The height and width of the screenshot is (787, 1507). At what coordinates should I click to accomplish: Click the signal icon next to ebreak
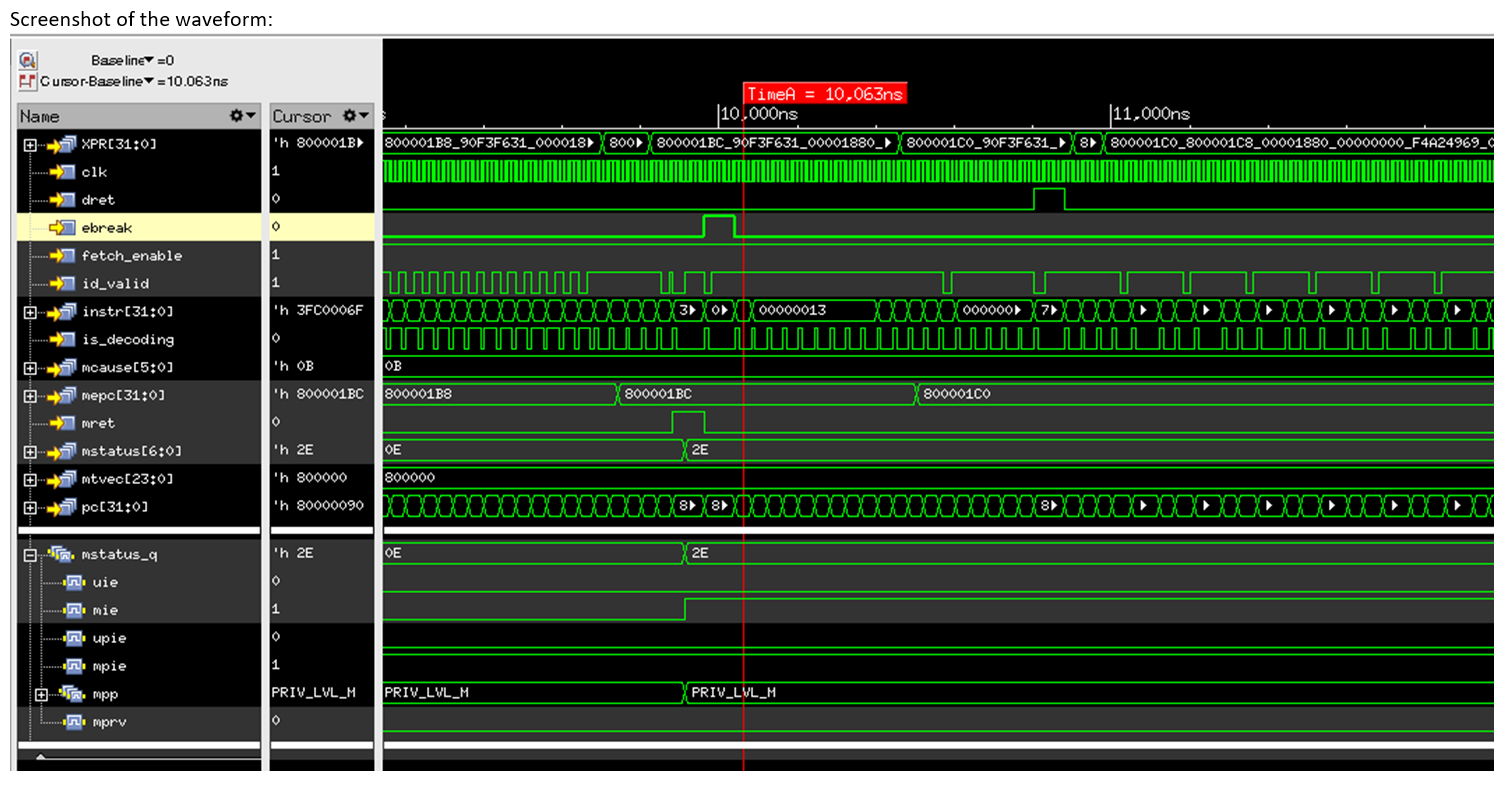(62, 227)
